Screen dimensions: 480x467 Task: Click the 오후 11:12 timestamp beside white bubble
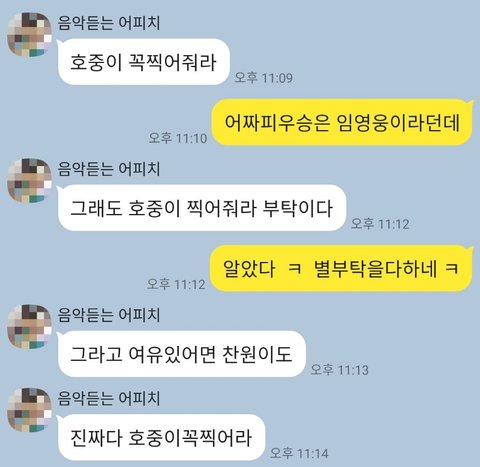380,224
